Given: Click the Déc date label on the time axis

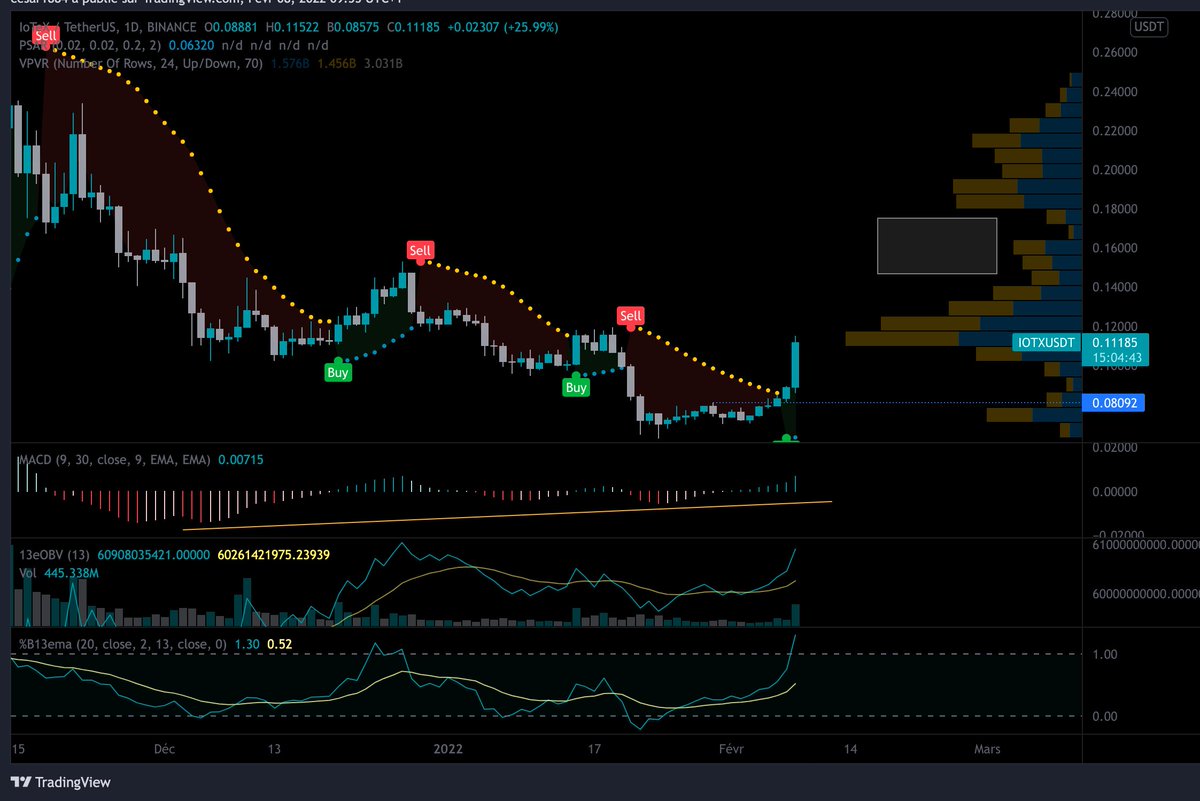Looking at the screenshot, I should [166, 748].
